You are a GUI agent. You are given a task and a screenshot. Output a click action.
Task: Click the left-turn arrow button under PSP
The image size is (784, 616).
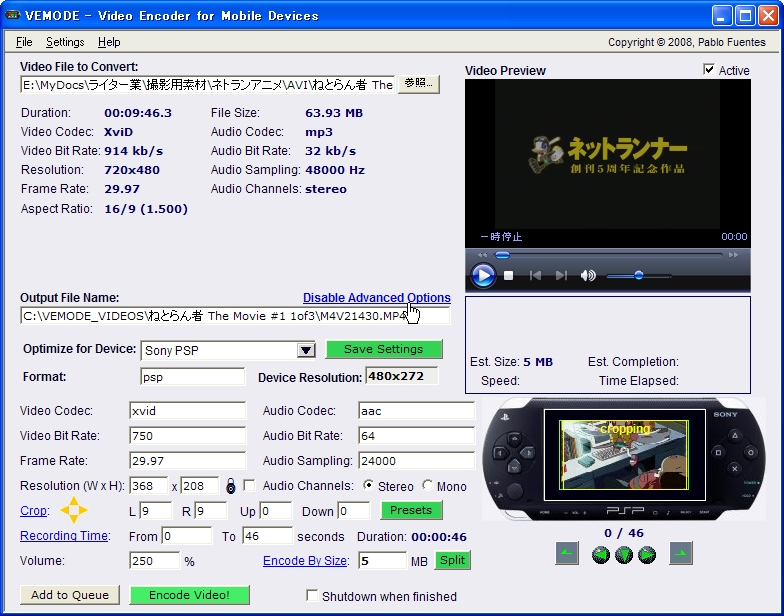click(x=566, y=553)
